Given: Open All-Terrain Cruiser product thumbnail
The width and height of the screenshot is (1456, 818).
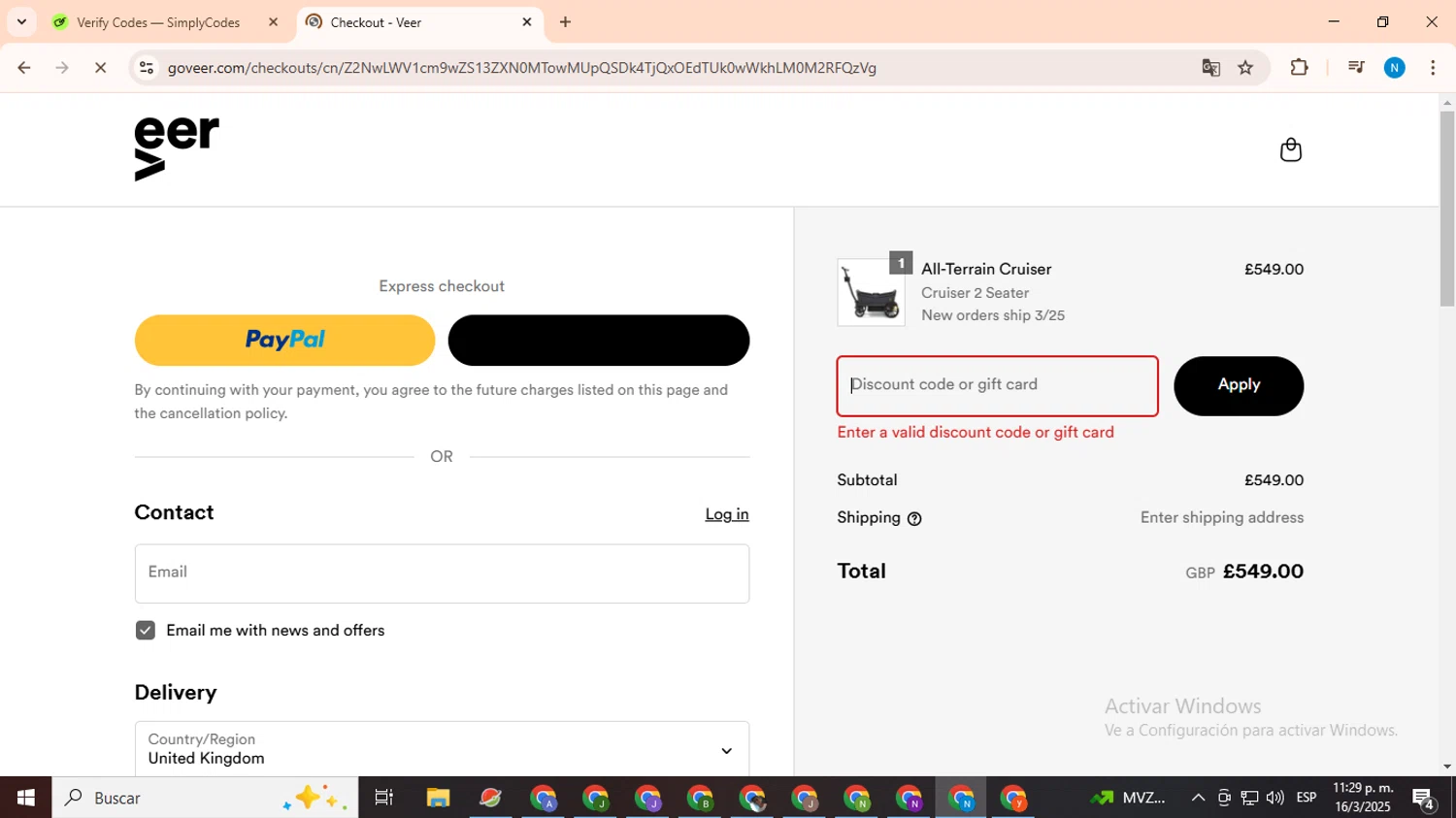Looking at the screenshot, I should (871, 292).
